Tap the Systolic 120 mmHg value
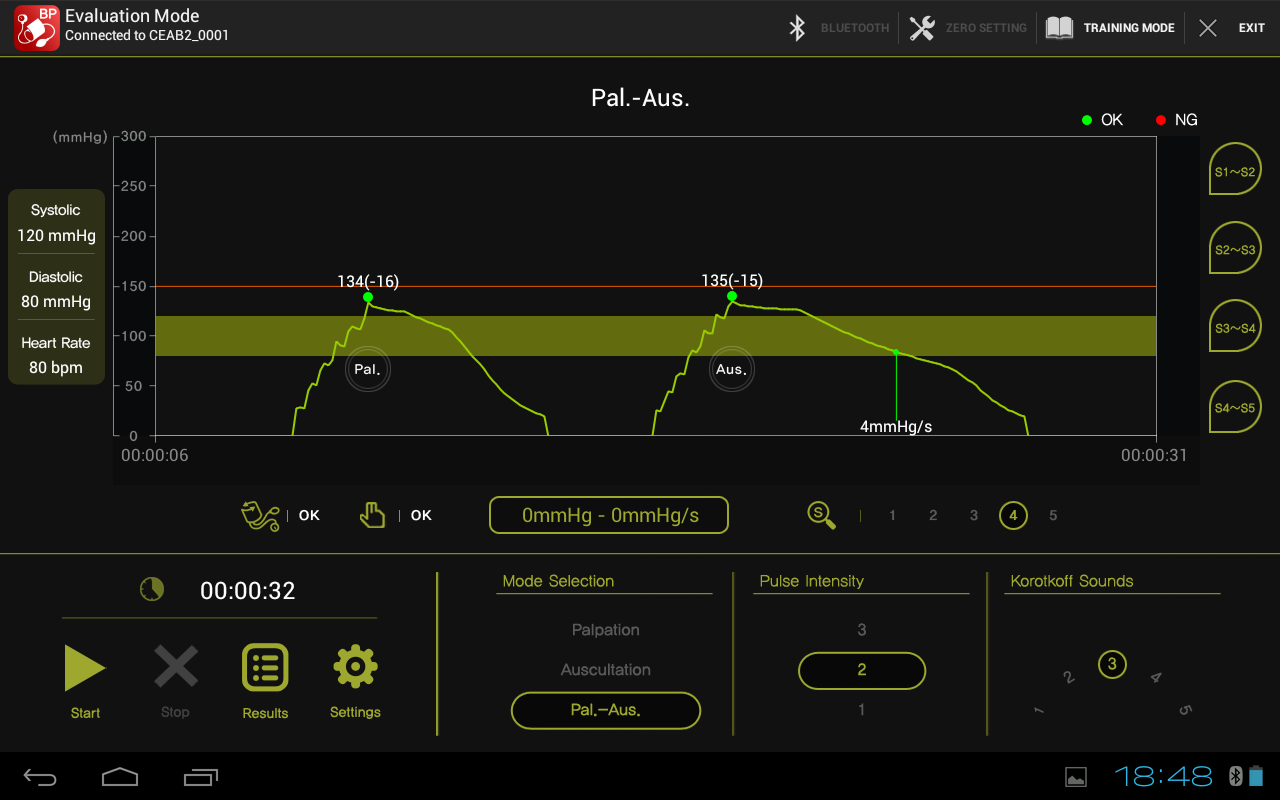 pyautogui.click(x=56, y=236)
